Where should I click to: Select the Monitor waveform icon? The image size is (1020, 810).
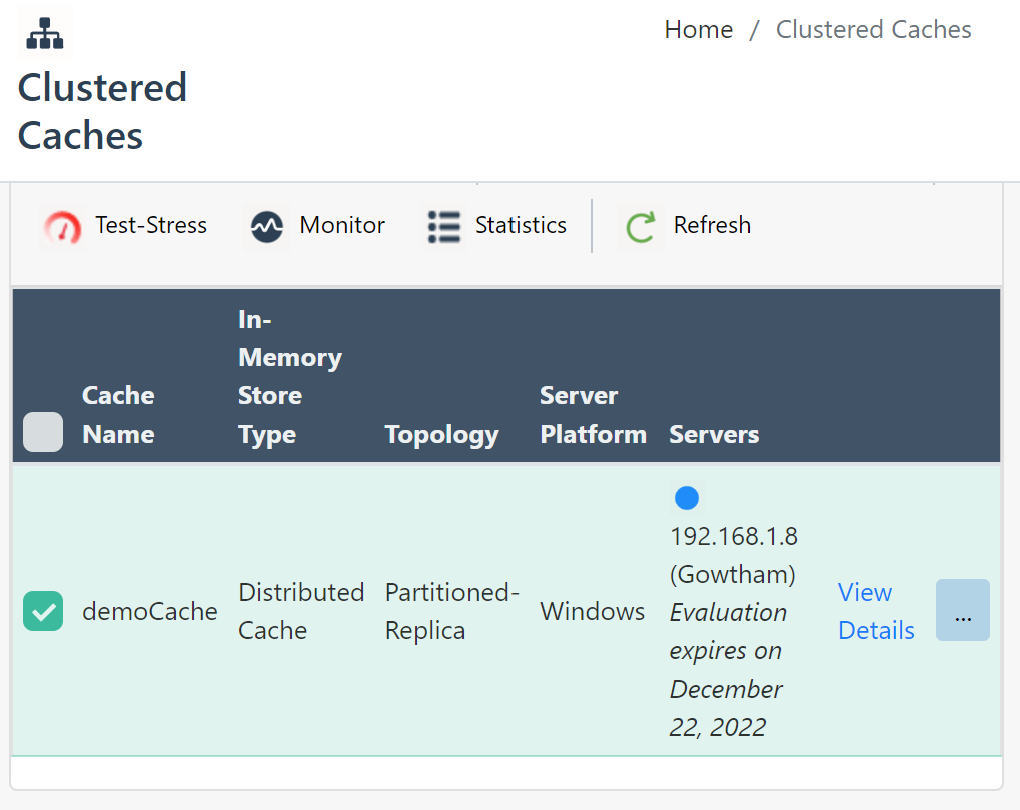pos(266,225)
